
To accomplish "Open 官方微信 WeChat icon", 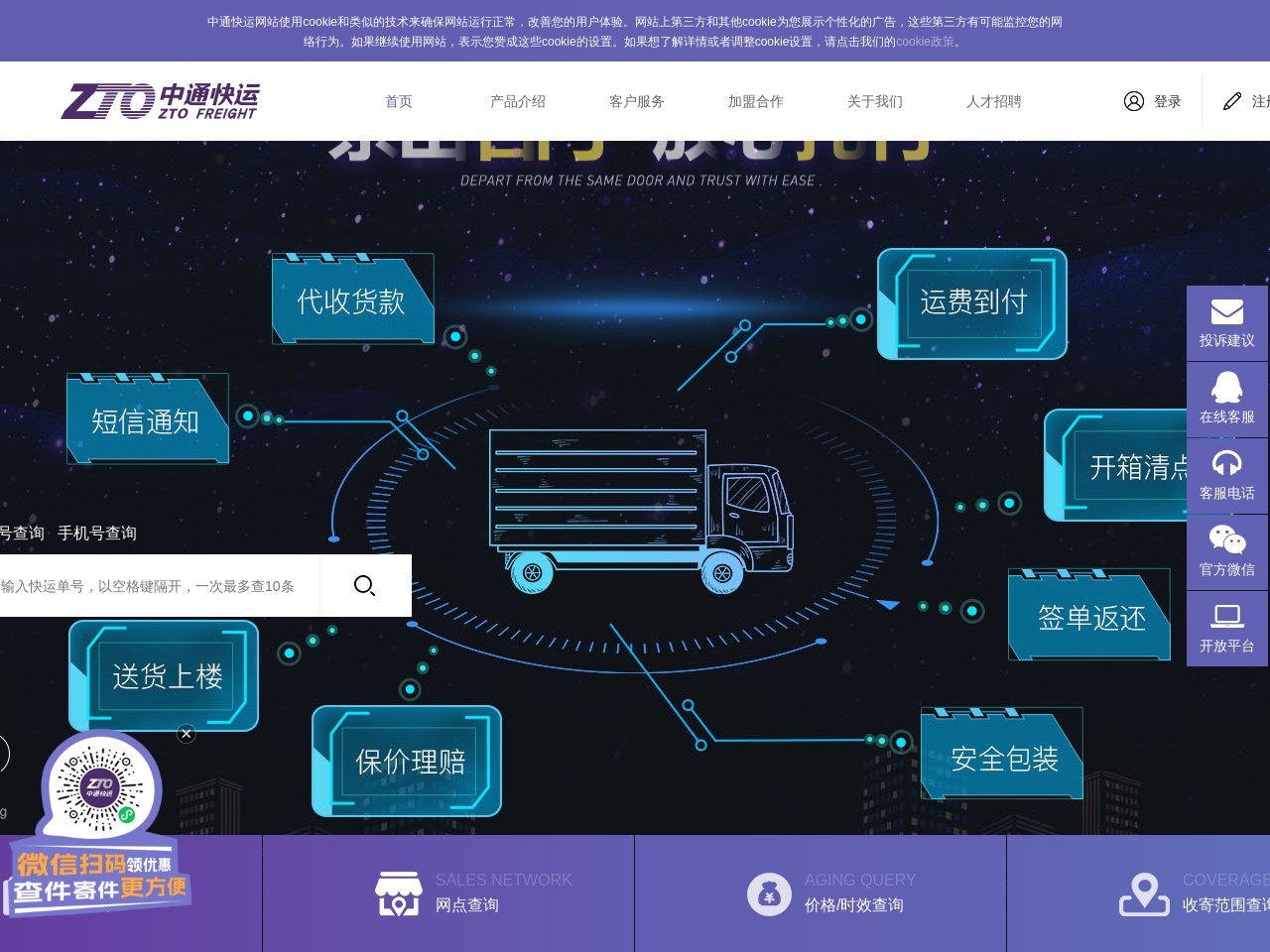I will tap(1226, 540).
